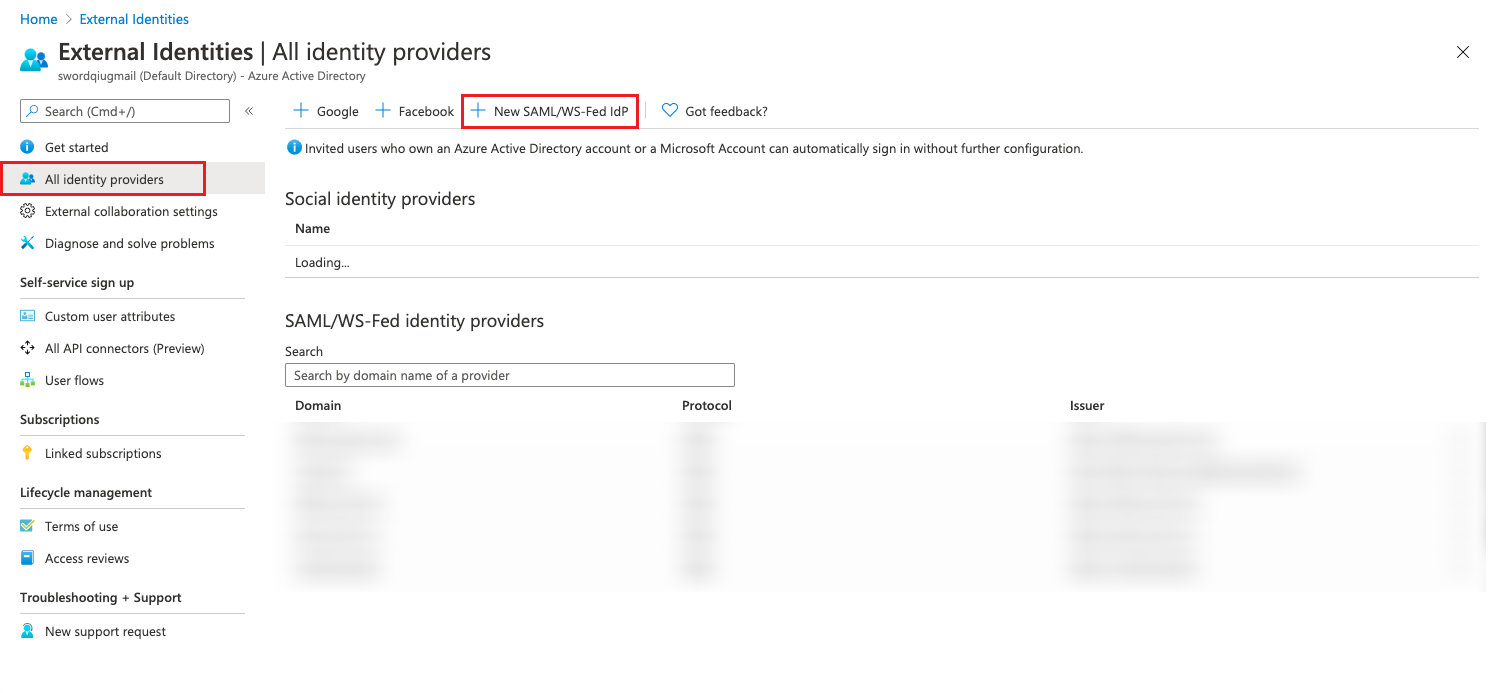Click the New support request icon
The image size is (1497, 693).
point(28,631)
